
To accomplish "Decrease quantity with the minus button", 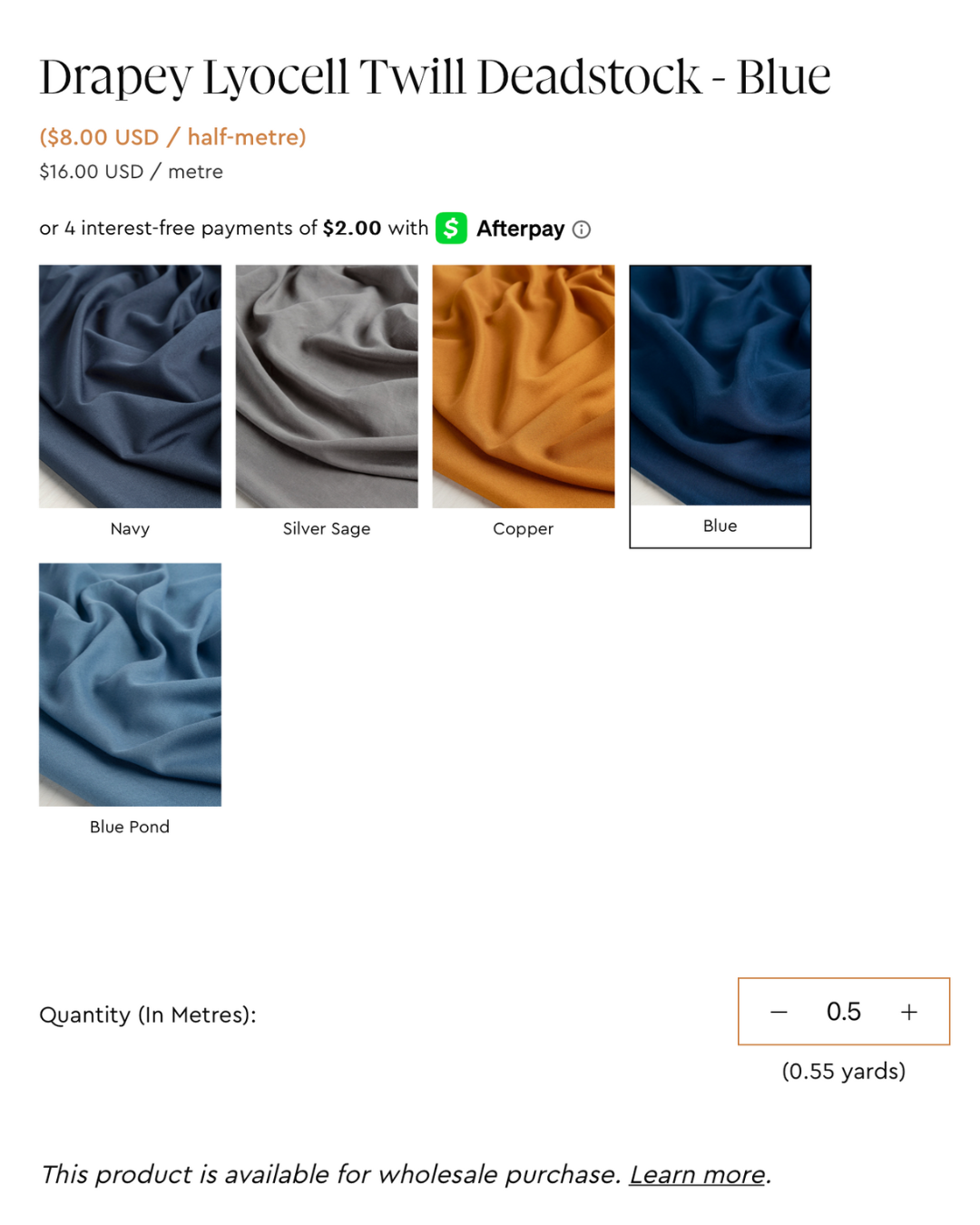I will pos(779,1012).
